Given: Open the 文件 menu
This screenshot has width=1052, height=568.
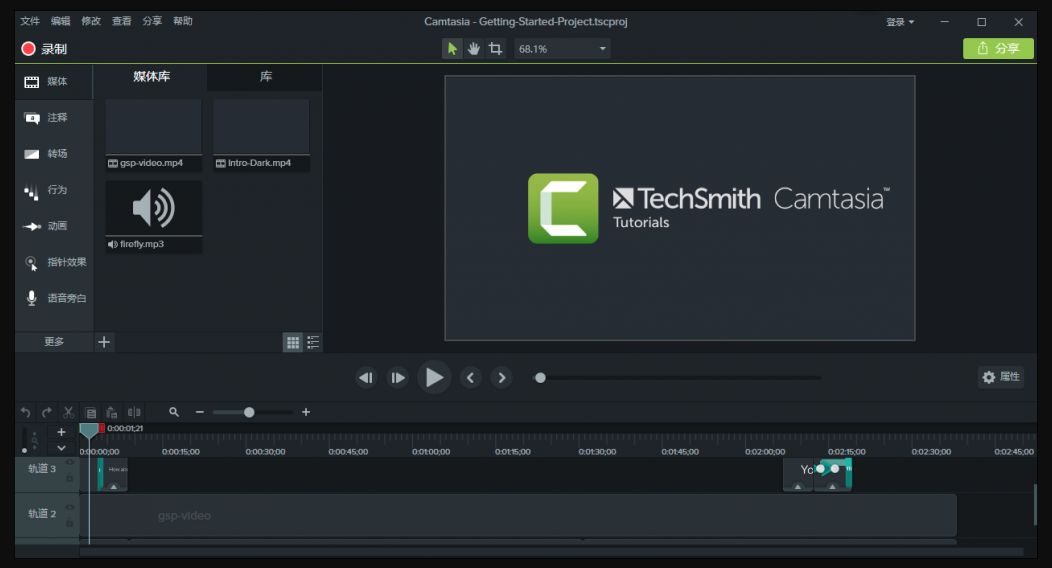Looking at the screenshot, I should 30,21.
